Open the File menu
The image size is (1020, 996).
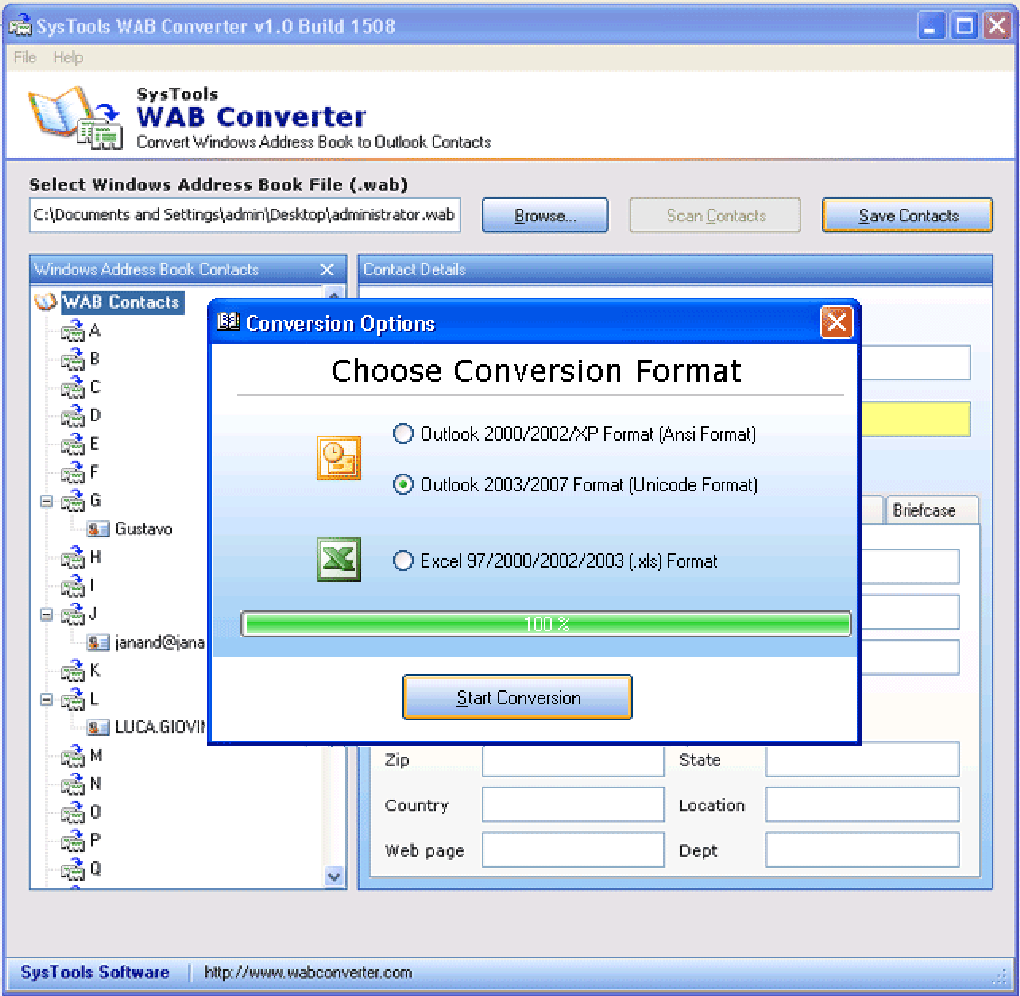click(25, 57)
